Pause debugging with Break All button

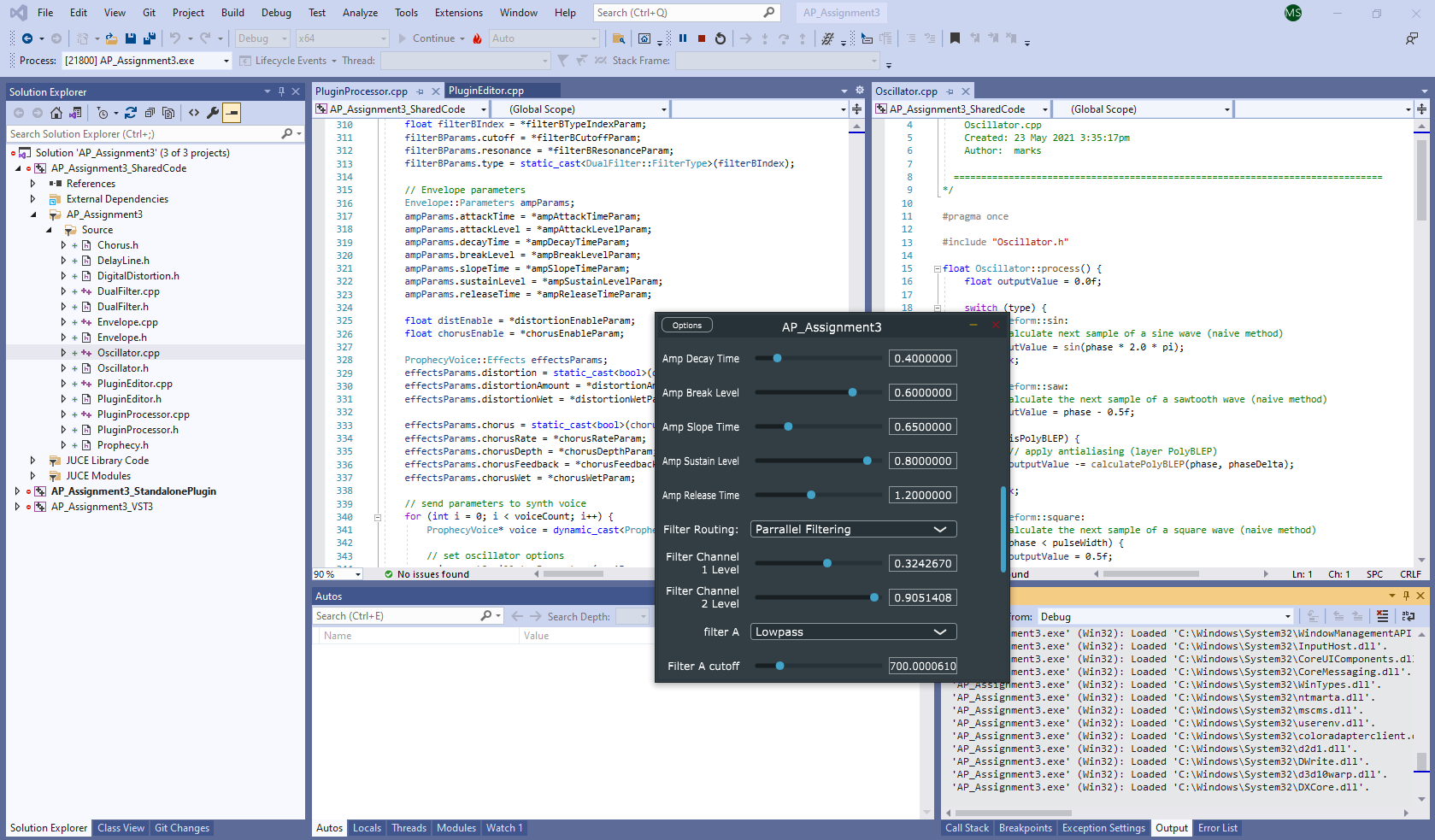[x=683, y=38]
